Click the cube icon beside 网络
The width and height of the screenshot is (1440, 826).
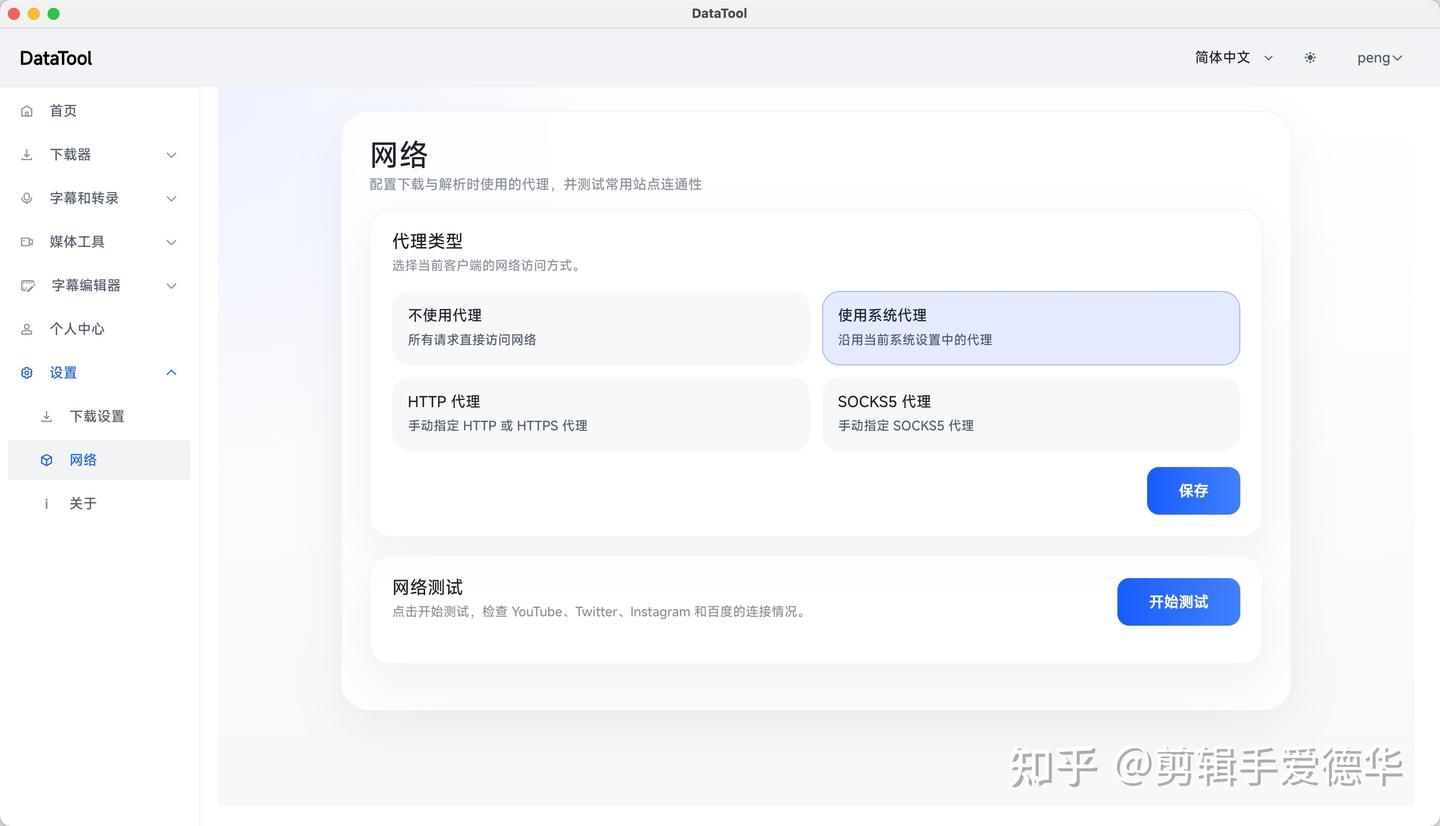(x=46, y=460)
